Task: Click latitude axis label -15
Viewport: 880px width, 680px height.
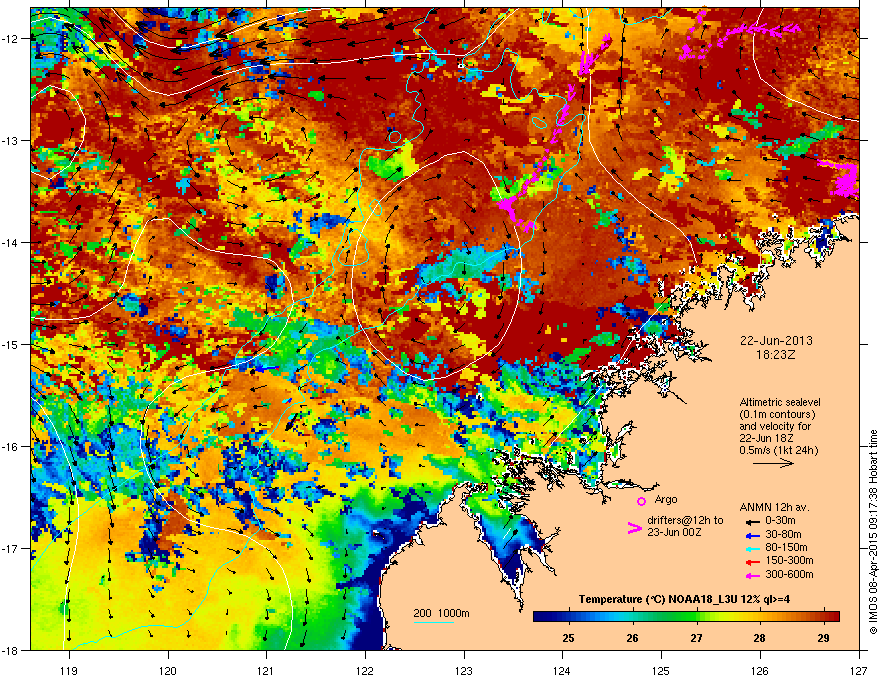Action: [x=11, y=344]
